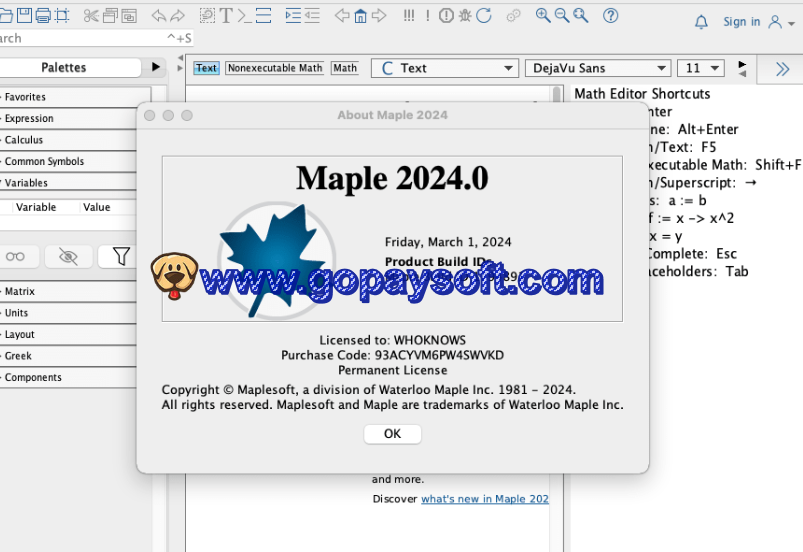Screen dimensions: 803x552
Task: Toggle the crossed-eye hide variables button
Action: pyautogui.click(x=69, y=257)
